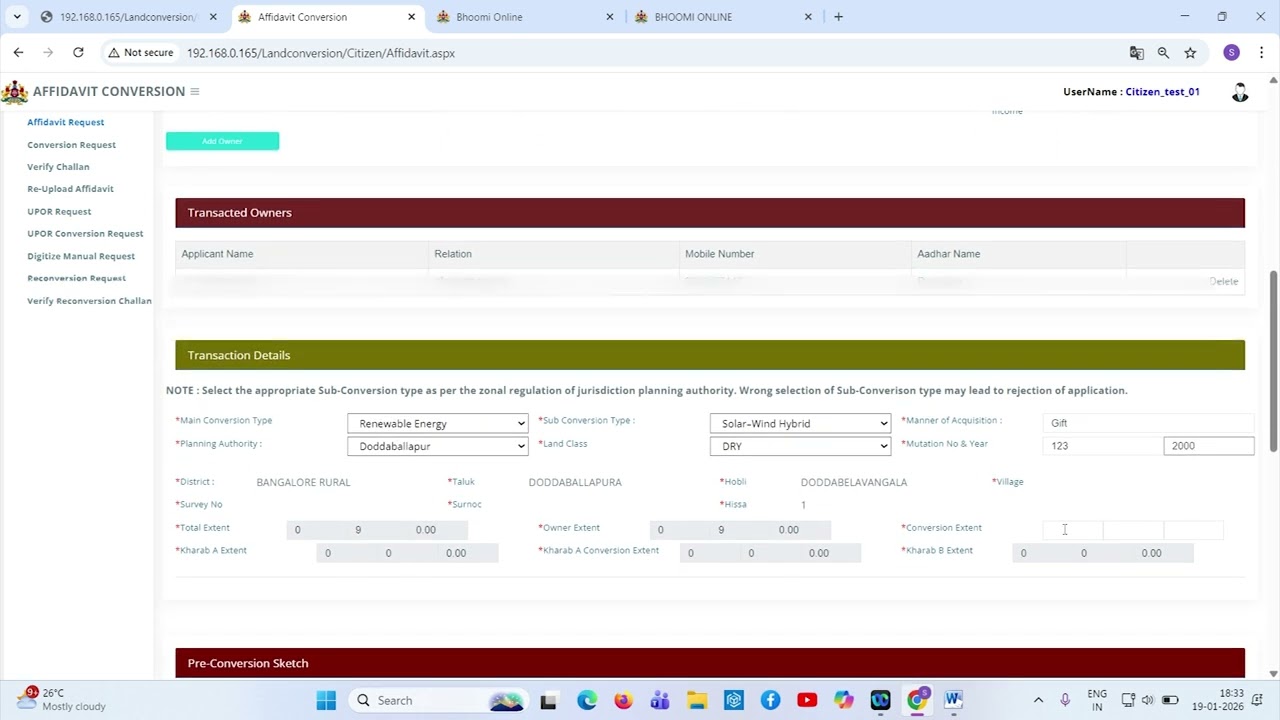
Task: Open the Sub Conversion Type dropdown
Action: pos(800,423)
